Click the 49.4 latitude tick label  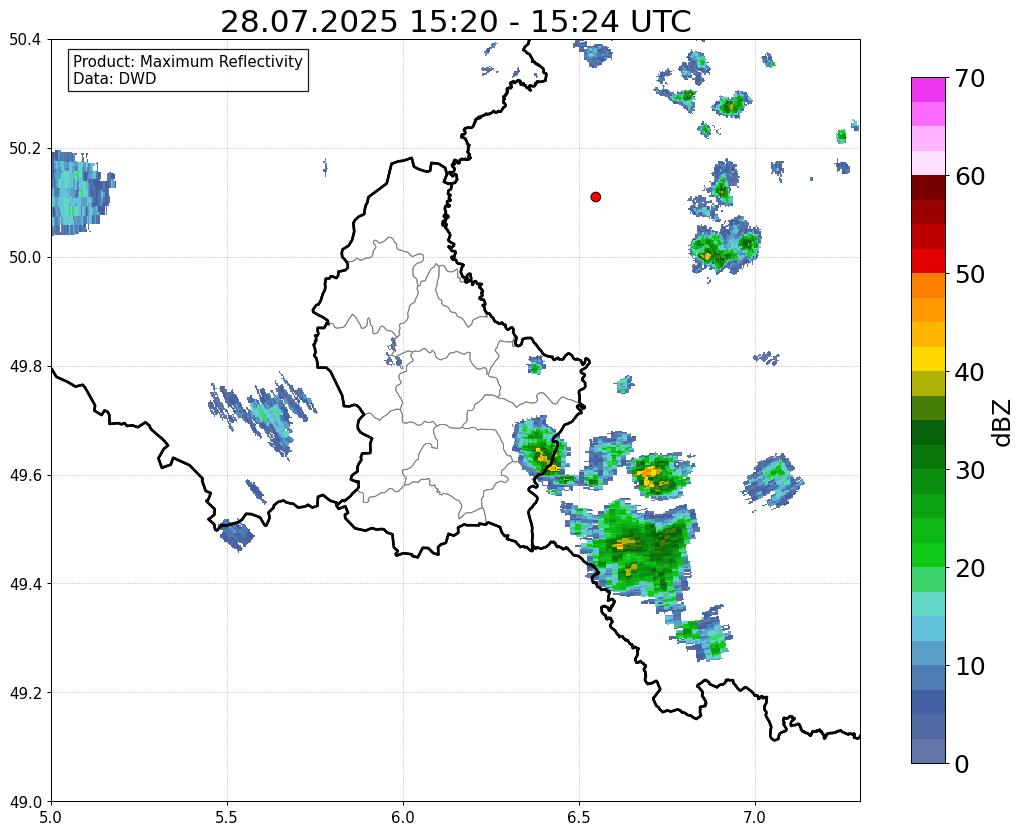point(25,584)
